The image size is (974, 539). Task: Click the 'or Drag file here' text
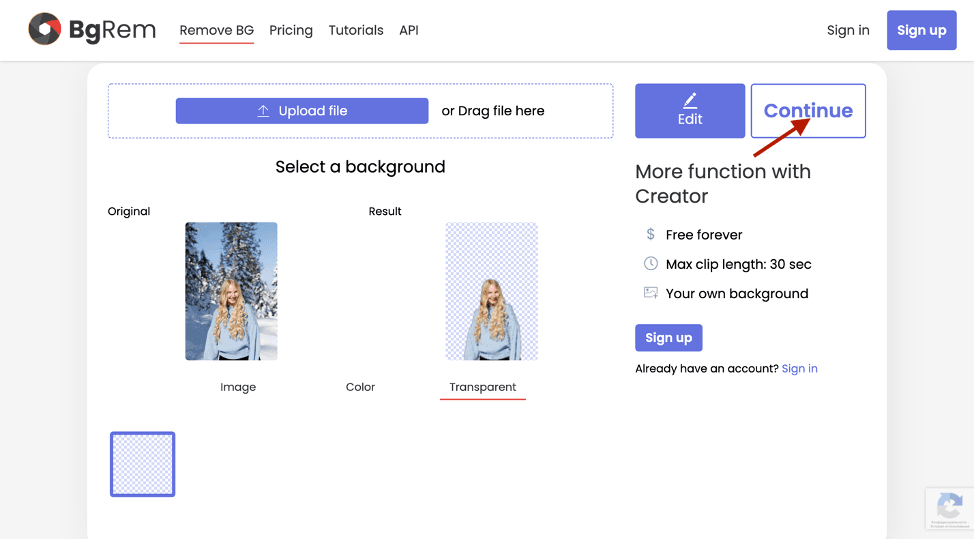(x=493, y=111)
